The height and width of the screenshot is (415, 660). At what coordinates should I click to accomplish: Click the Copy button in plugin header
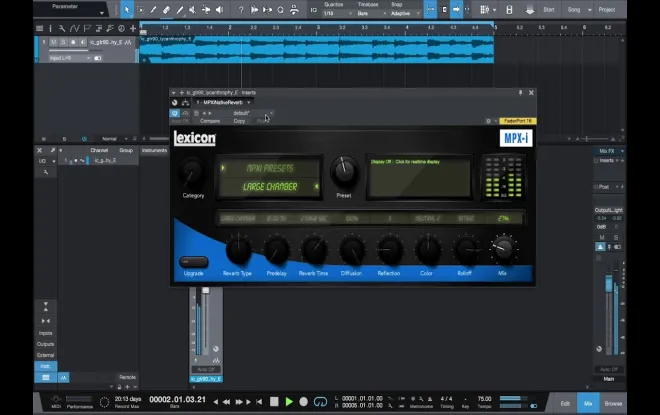pos(239,121)
